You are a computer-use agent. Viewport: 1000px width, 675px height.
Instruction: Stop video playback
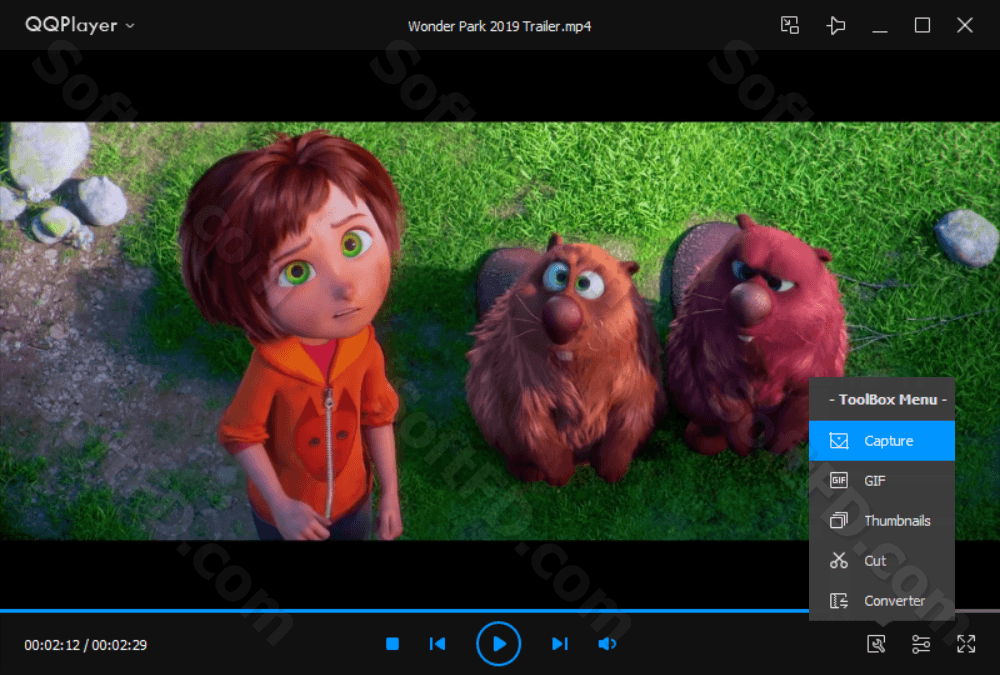pos(392,644)
